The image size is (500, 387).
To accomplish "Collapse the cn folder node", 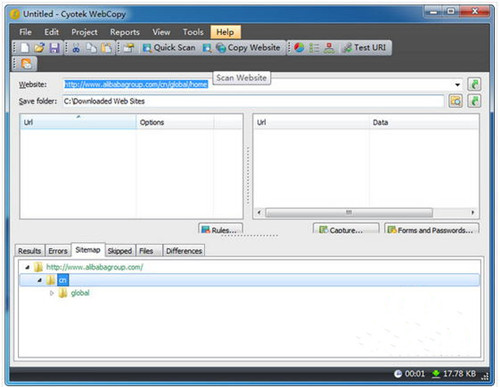I will point(40,280).
